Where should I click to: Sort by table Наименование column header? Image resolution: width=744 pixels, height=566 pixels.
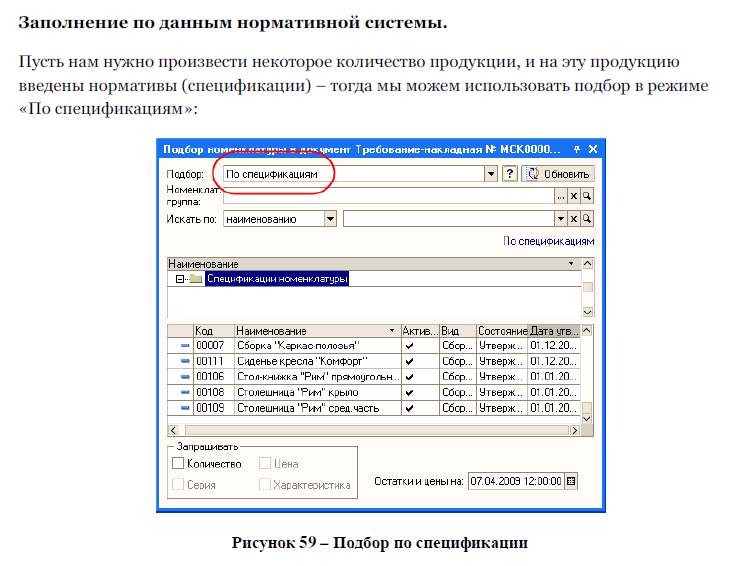tap(317, 330)
